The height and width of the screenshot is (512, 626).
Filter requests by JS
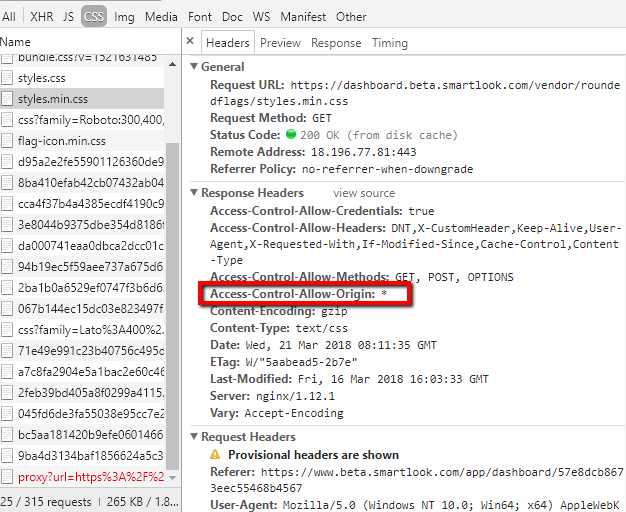tap(68, 17)
